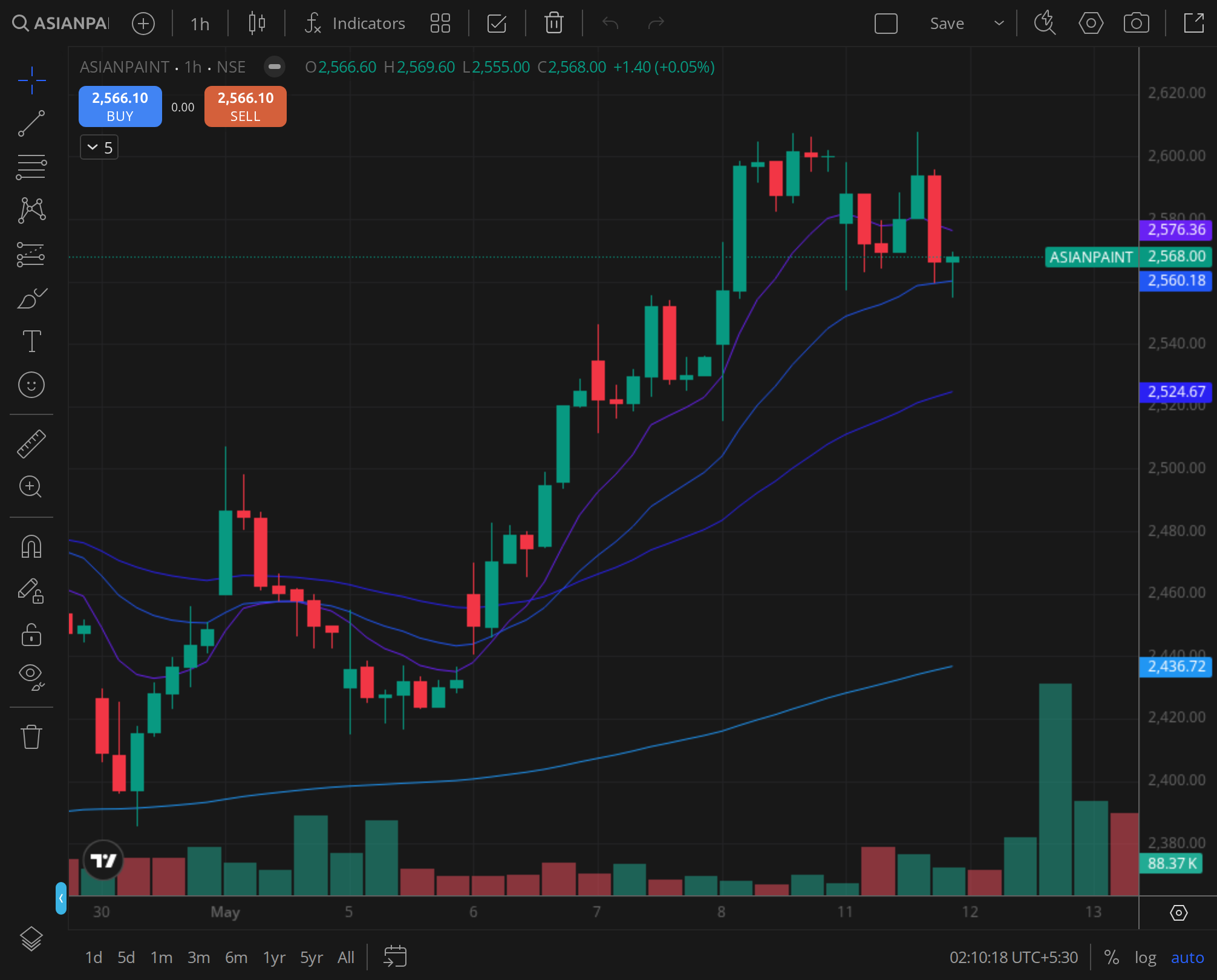Open the alert checkbox icon in toolbar
Image resolution: width=1217 pixels, height=980 pixels.
pos(497,24)
